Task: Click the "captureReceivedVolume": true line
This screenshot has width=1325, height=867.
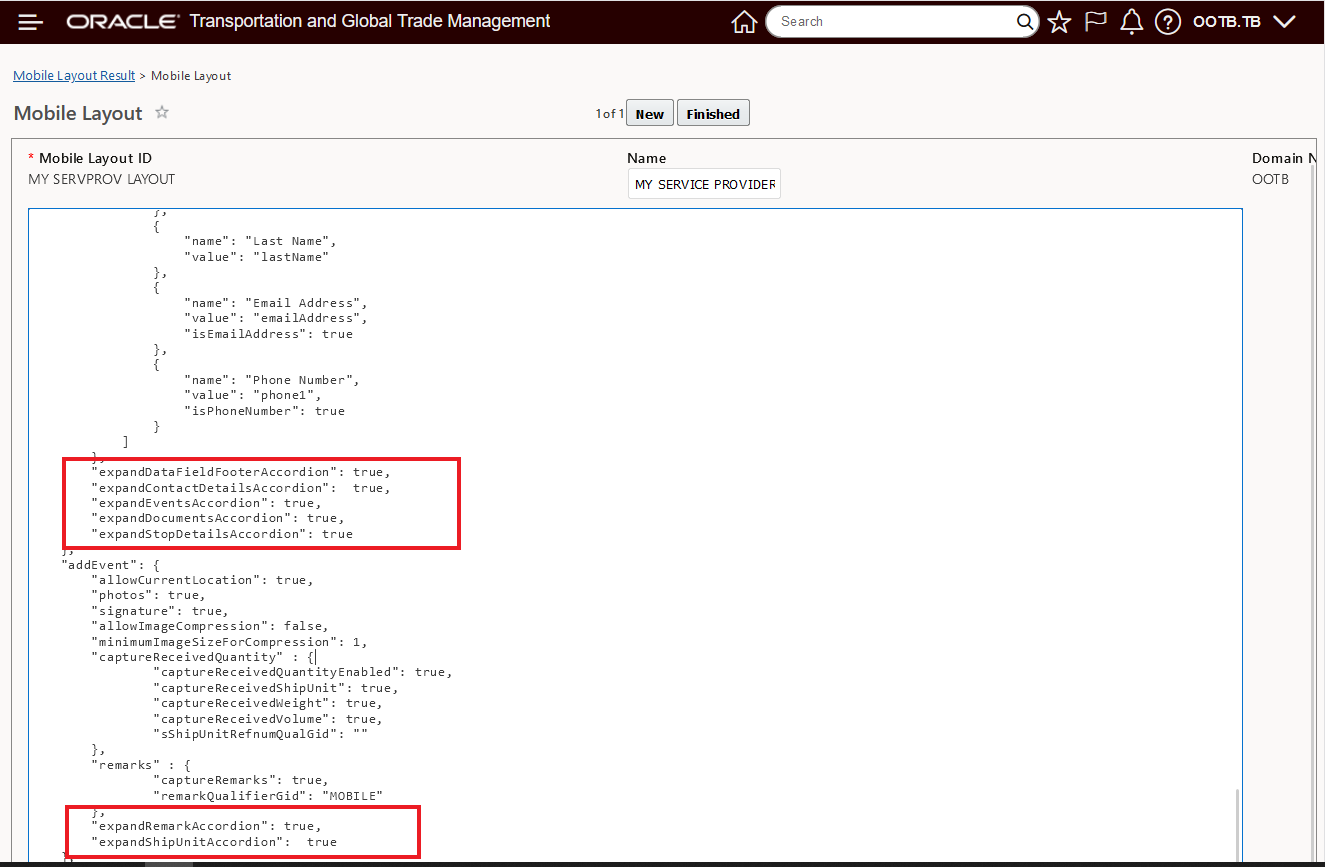Action: (x=268, y=719)
